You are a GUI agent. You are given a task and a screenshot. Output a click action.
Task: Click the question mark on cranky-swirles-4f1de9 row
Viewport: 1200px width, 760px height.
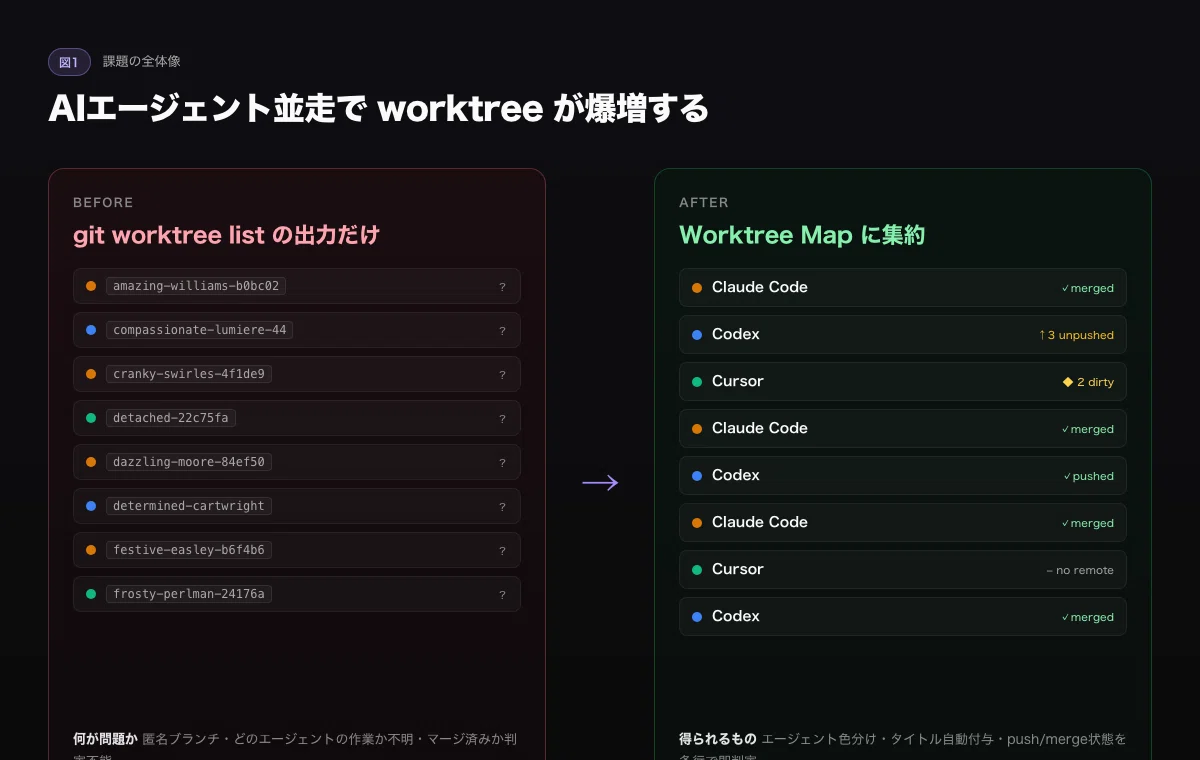502,375
